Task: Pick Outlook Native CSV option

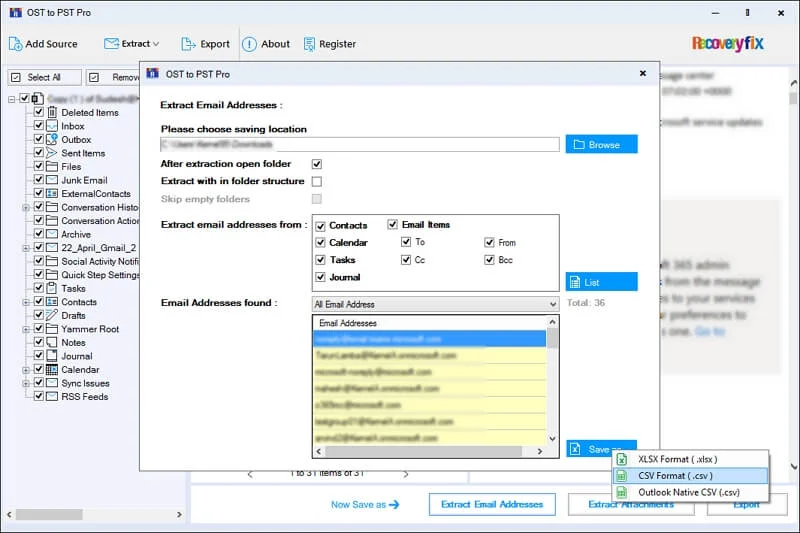Action: pyautogui.click(x=688, y=492)
